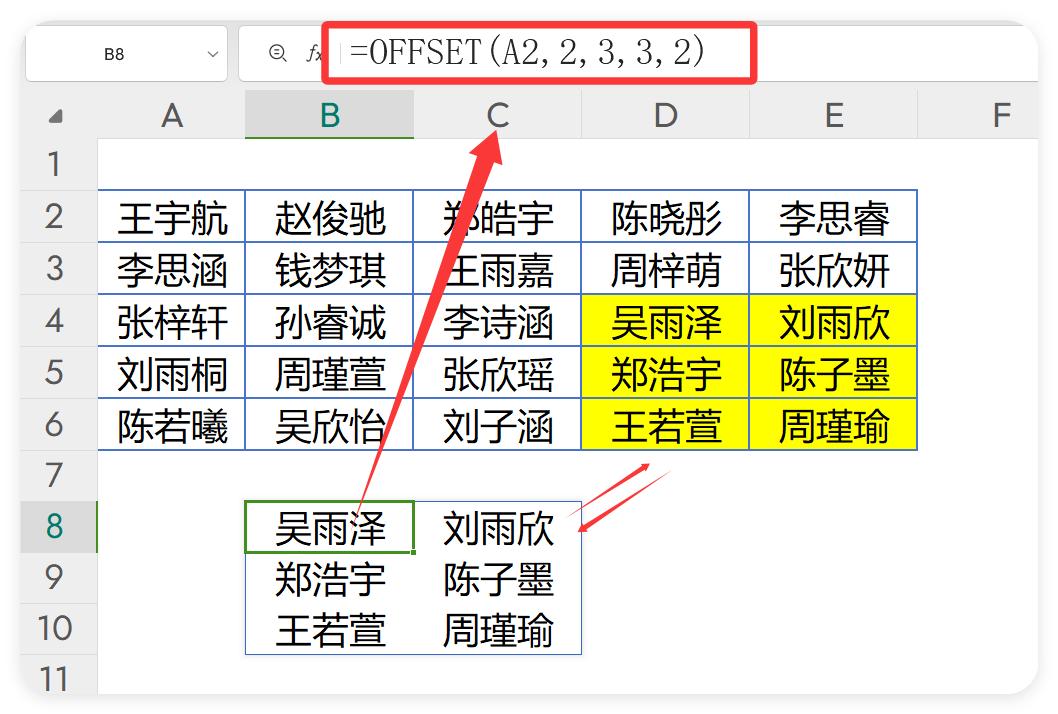
Task: Click cell containing 刘子涵
Action: (x=497, y=424)
